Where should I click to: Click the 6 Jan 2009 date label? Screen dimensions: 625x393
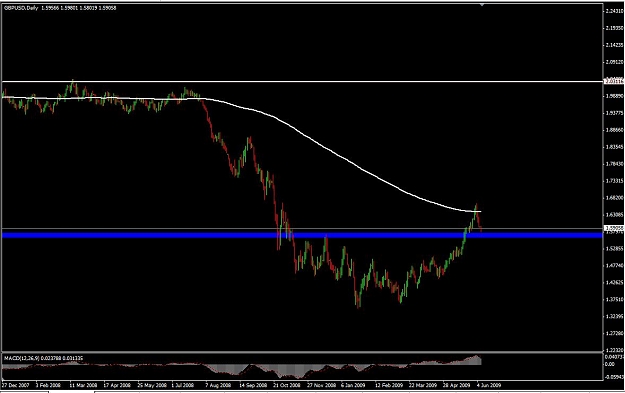point(353,385)
